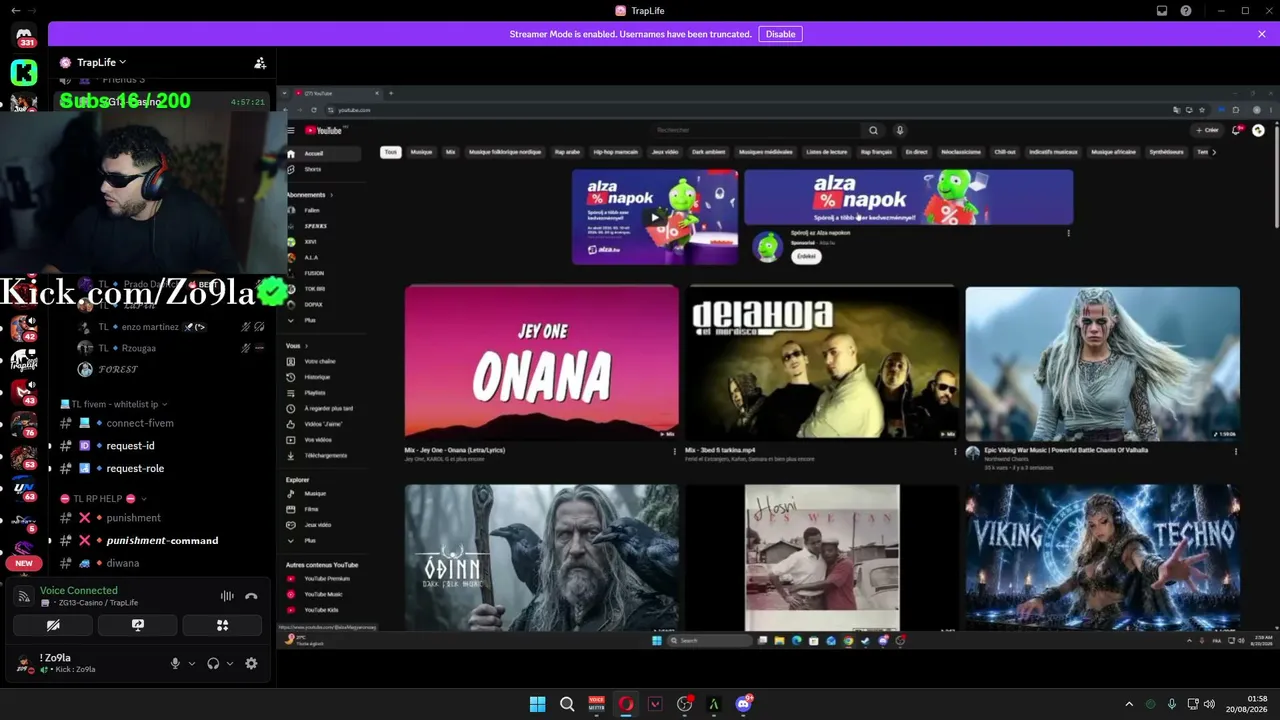
Task: Open the invite members icon beside TrapLife
Action: pos(260,62)
